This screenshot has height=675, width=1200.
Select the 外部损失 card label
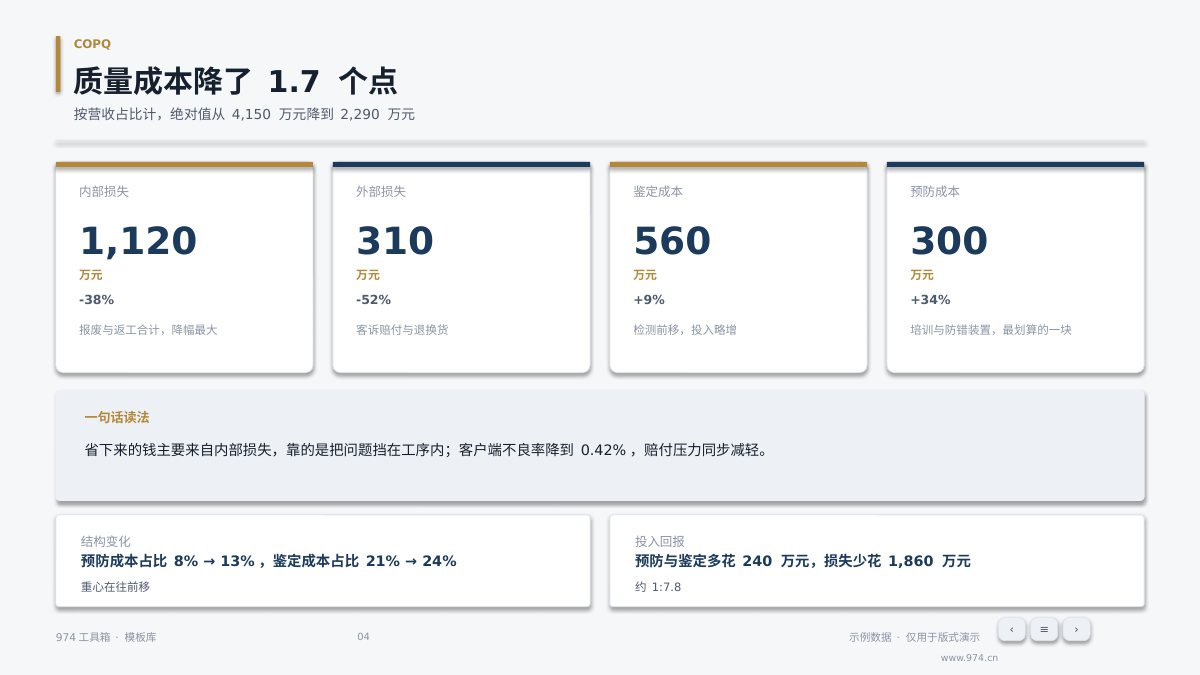(x=381, y=191)
